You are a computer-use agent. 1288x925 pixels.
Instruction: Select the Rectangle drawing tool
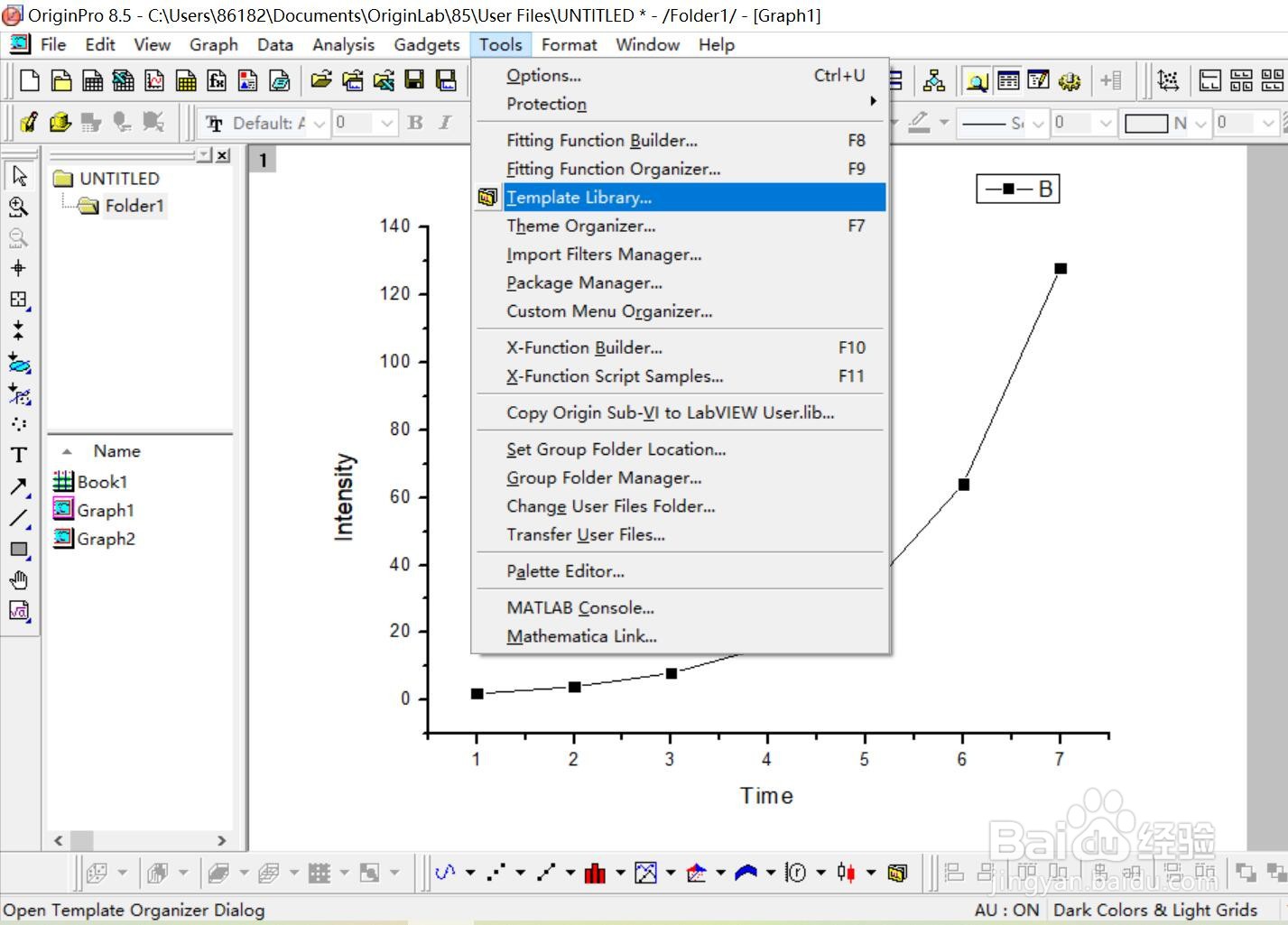click(x=19, y=549)
